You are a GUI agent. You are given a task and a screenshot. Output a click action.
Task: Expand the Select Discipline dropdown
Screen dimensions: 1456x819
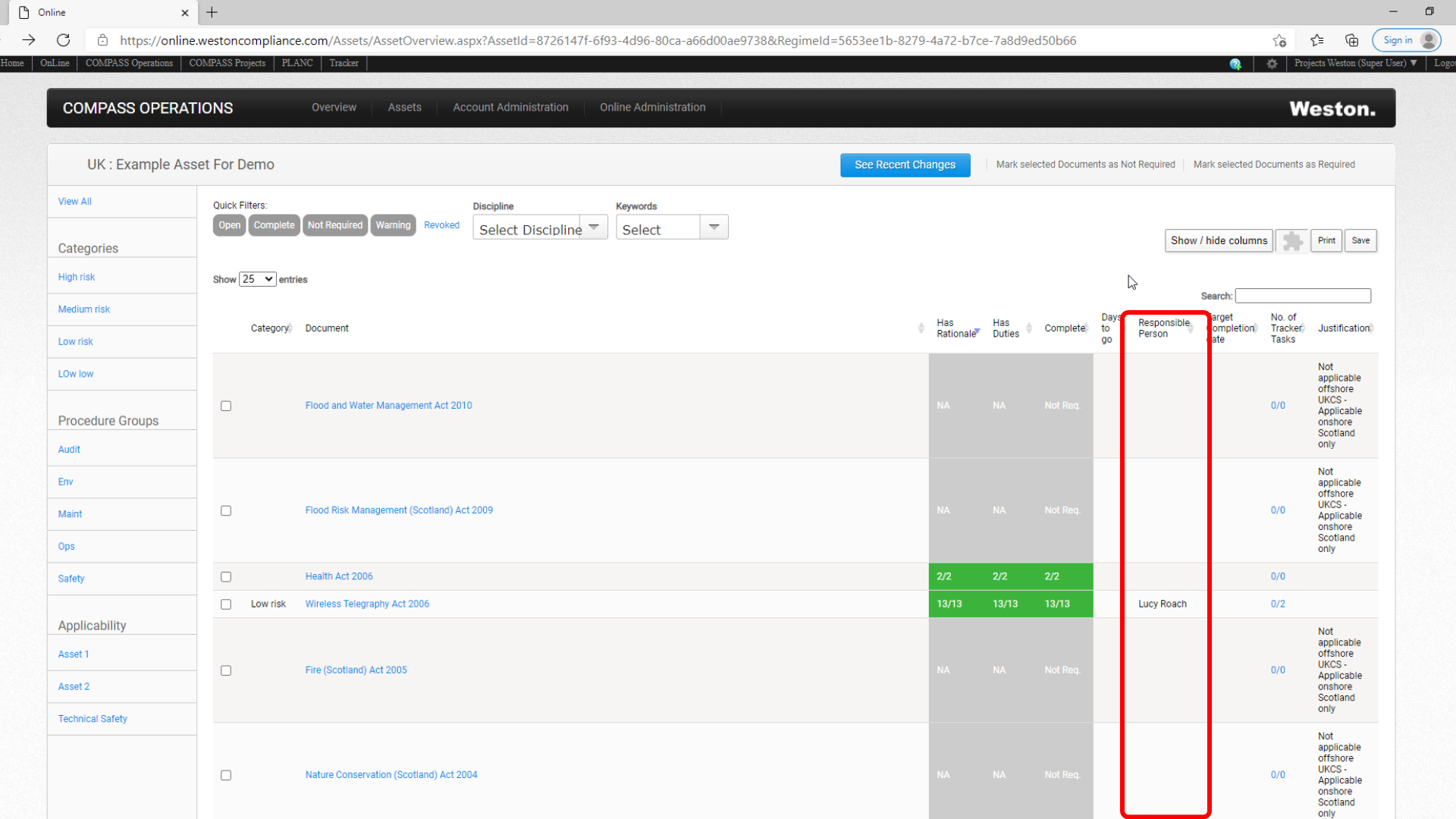click(x=540, y=227)
